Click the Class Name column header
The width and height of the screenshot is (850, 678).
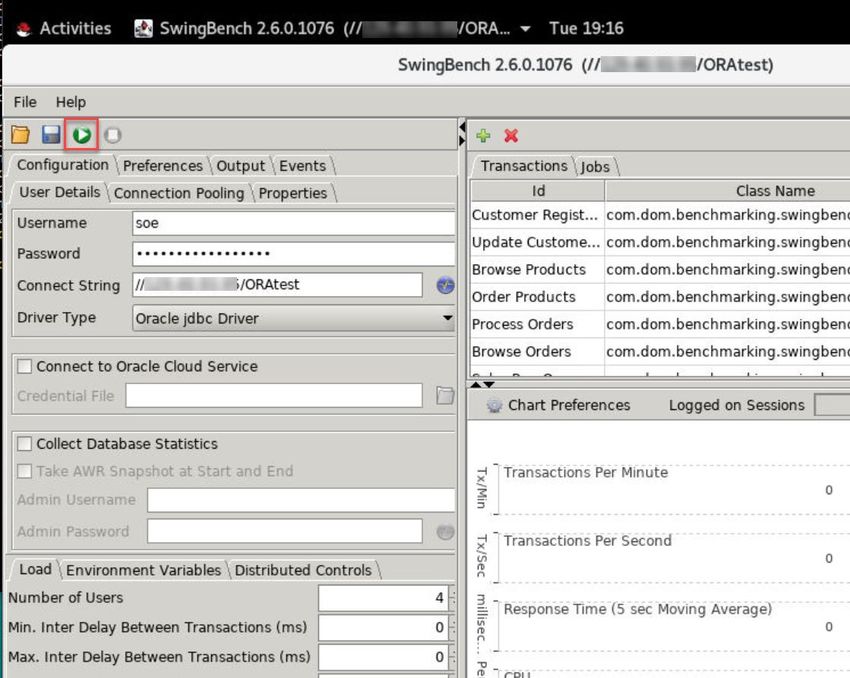(727, 191)
